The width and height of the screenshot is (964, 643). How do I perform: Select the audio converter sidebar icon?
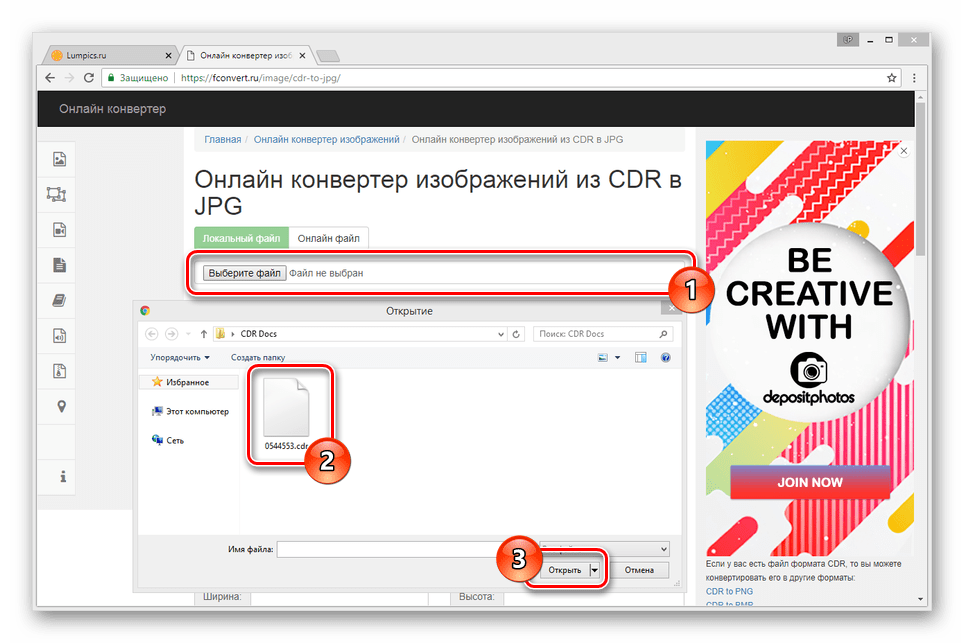coord(59,336)
